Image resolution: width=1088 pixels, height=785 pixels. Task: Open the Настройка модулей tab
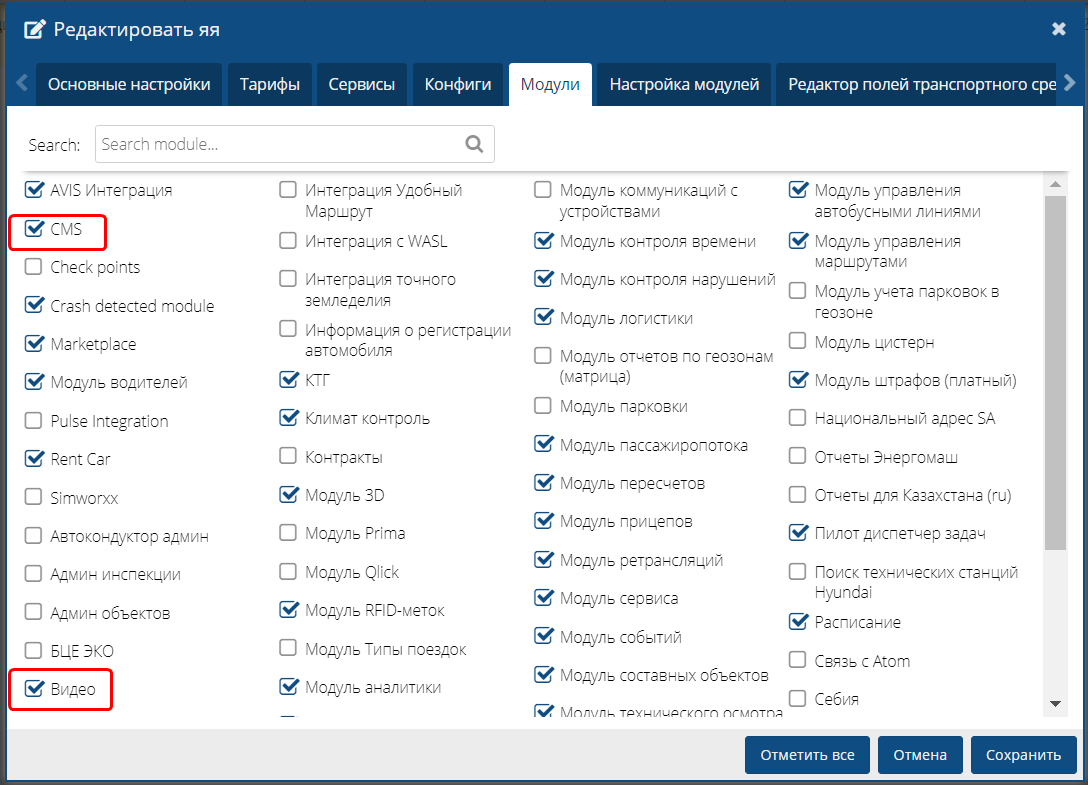pyautogui.click(x=684, y=85)
